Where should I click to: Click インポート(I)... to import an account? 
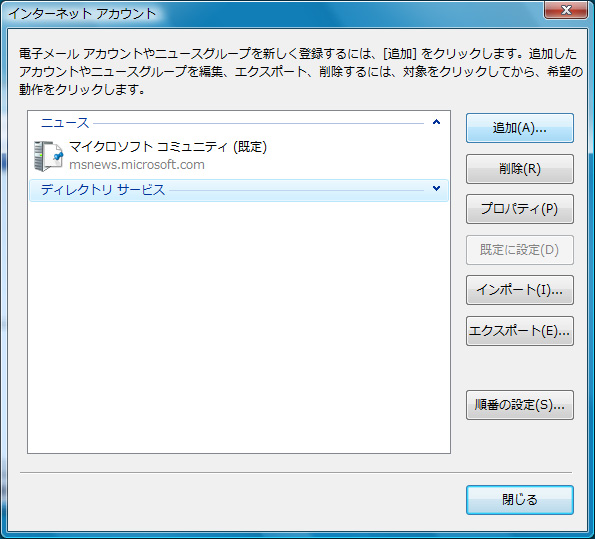(519, 290)
